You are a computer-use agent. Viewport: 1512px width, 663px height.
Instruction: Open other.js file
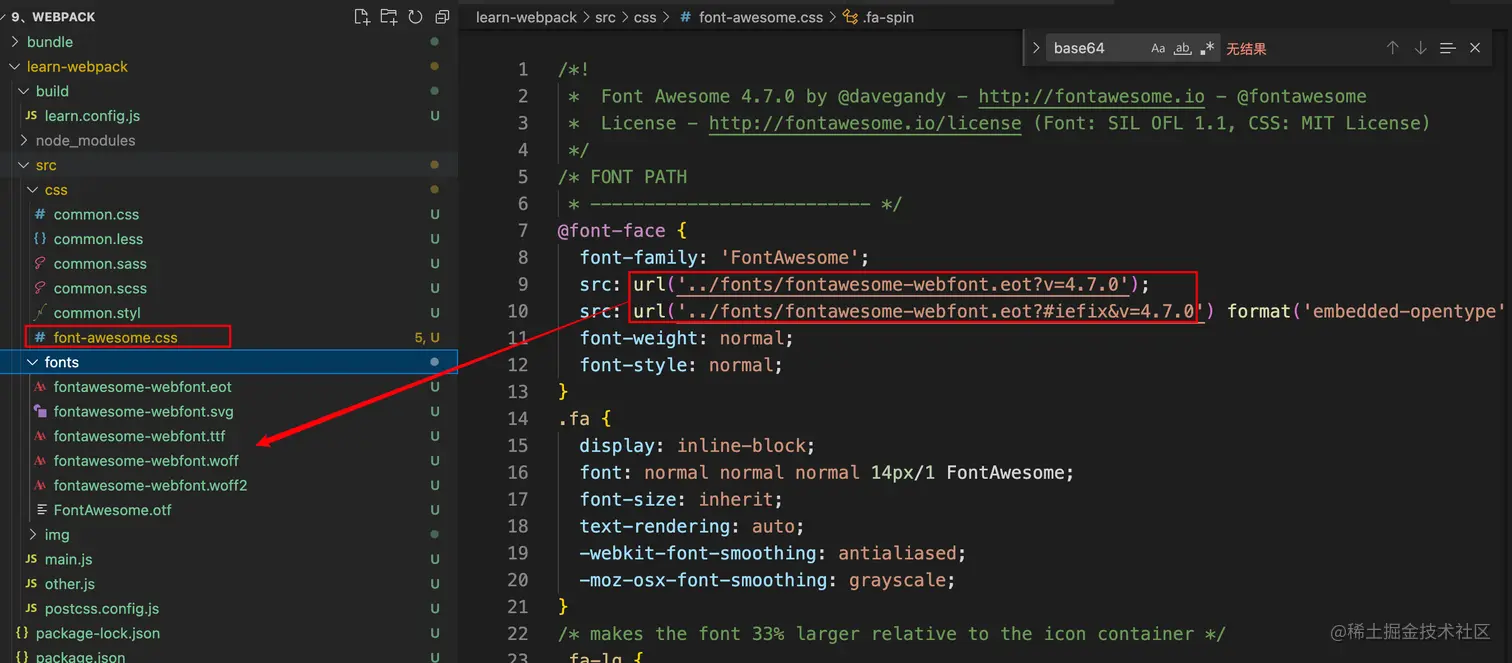[69, 584]
